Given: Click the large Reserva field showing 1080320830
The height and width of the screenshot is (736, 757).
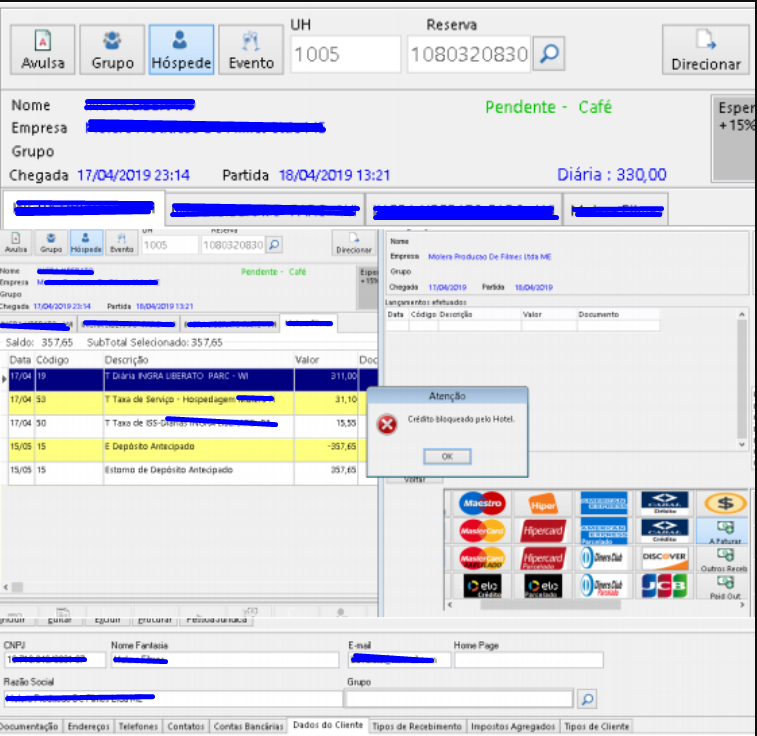Looking at the screenshot, I should tap(469, 54).
